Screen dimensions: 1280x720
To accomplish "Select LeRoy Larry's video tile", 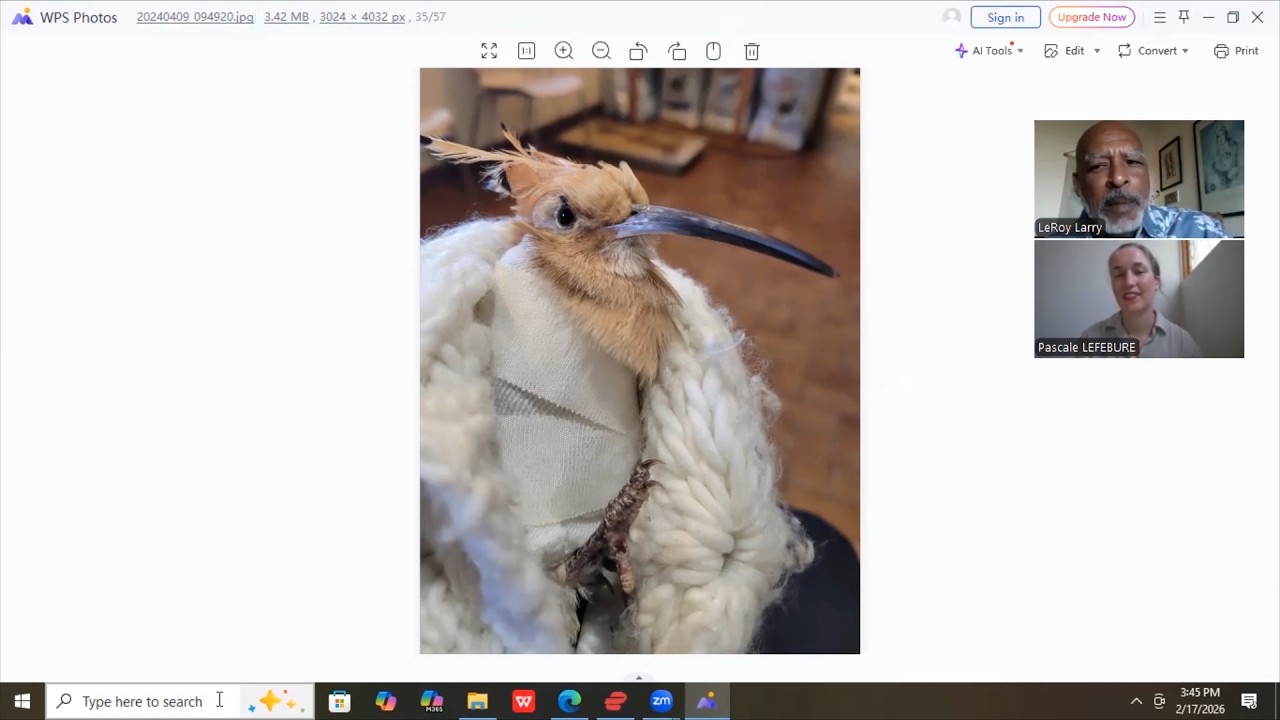I will 1139,179.
